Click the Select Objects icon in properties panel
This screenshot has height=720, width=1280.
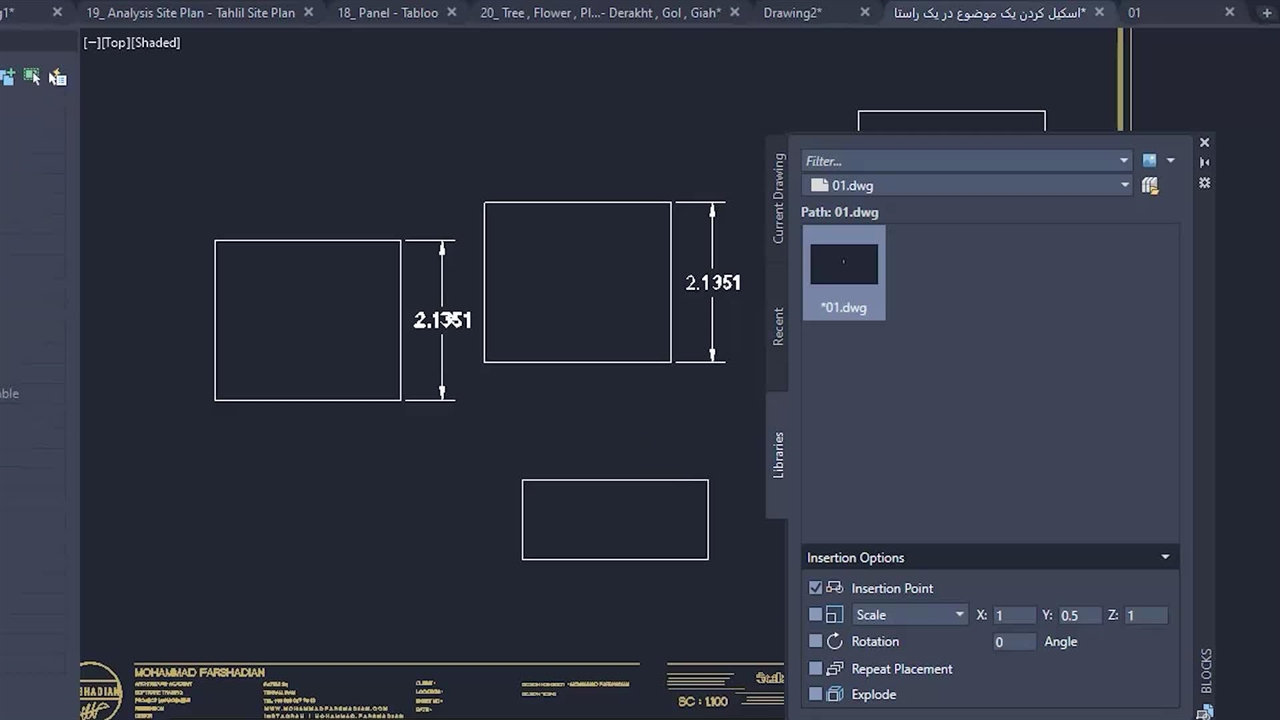32,77
